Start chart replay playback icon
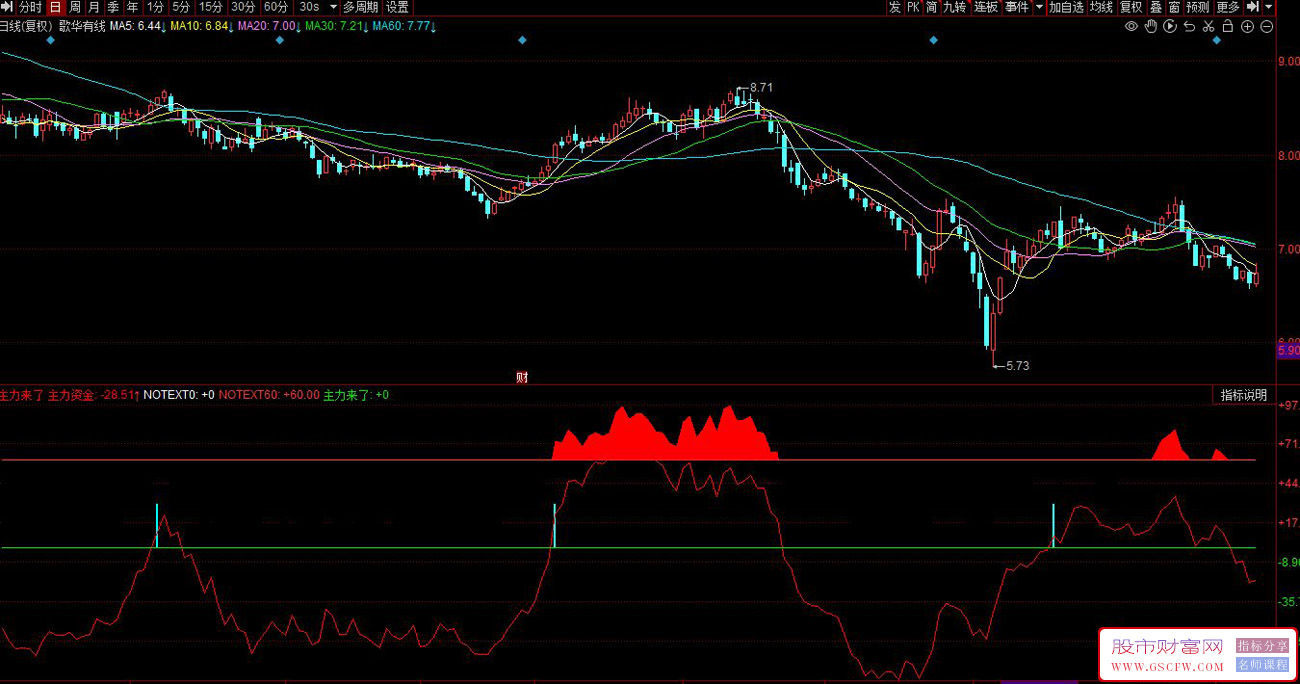This screenshot has height=684, width=1300. (1169, 27)
